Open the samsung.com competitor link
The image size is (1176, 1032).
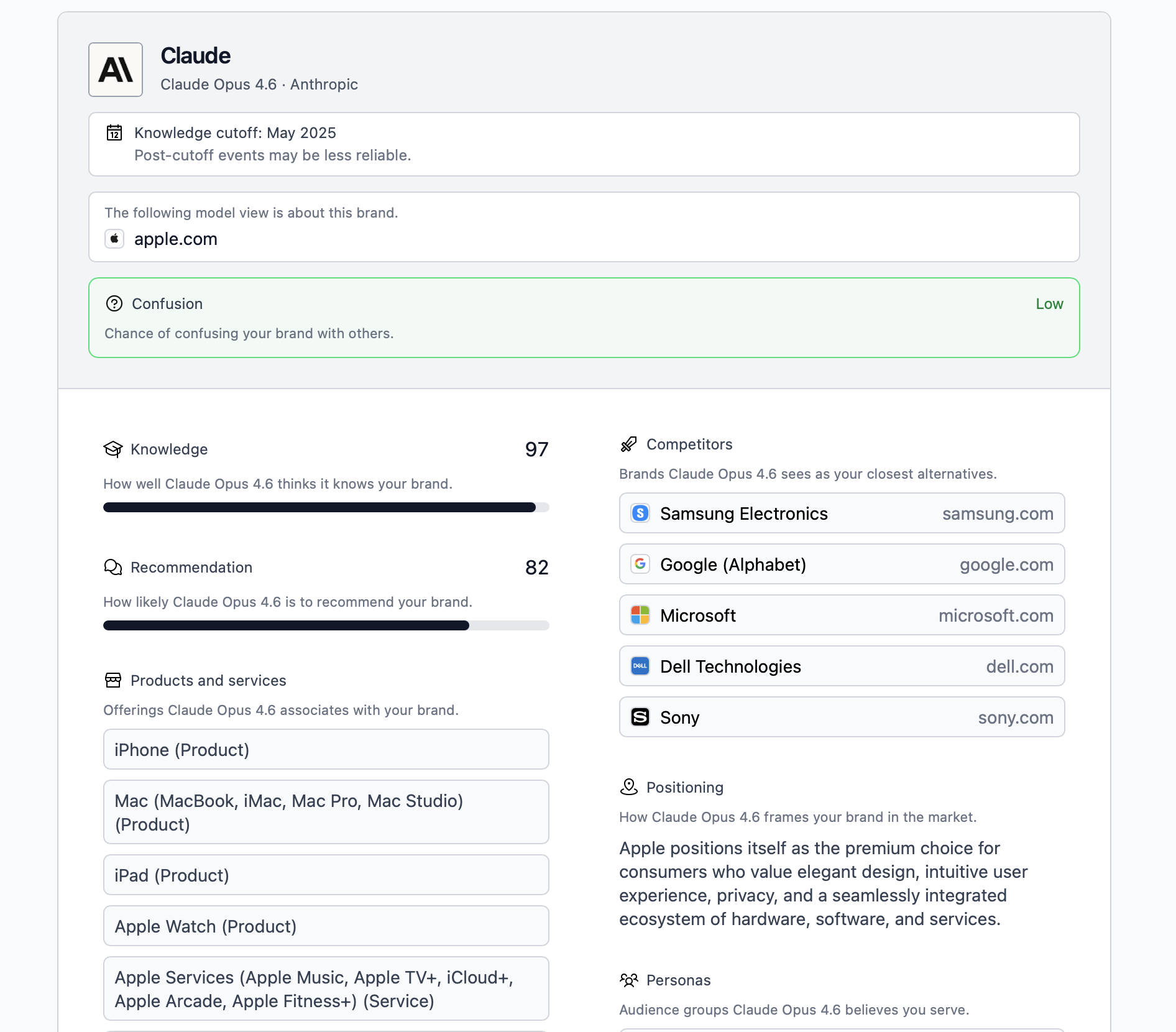tap(997, 514)
